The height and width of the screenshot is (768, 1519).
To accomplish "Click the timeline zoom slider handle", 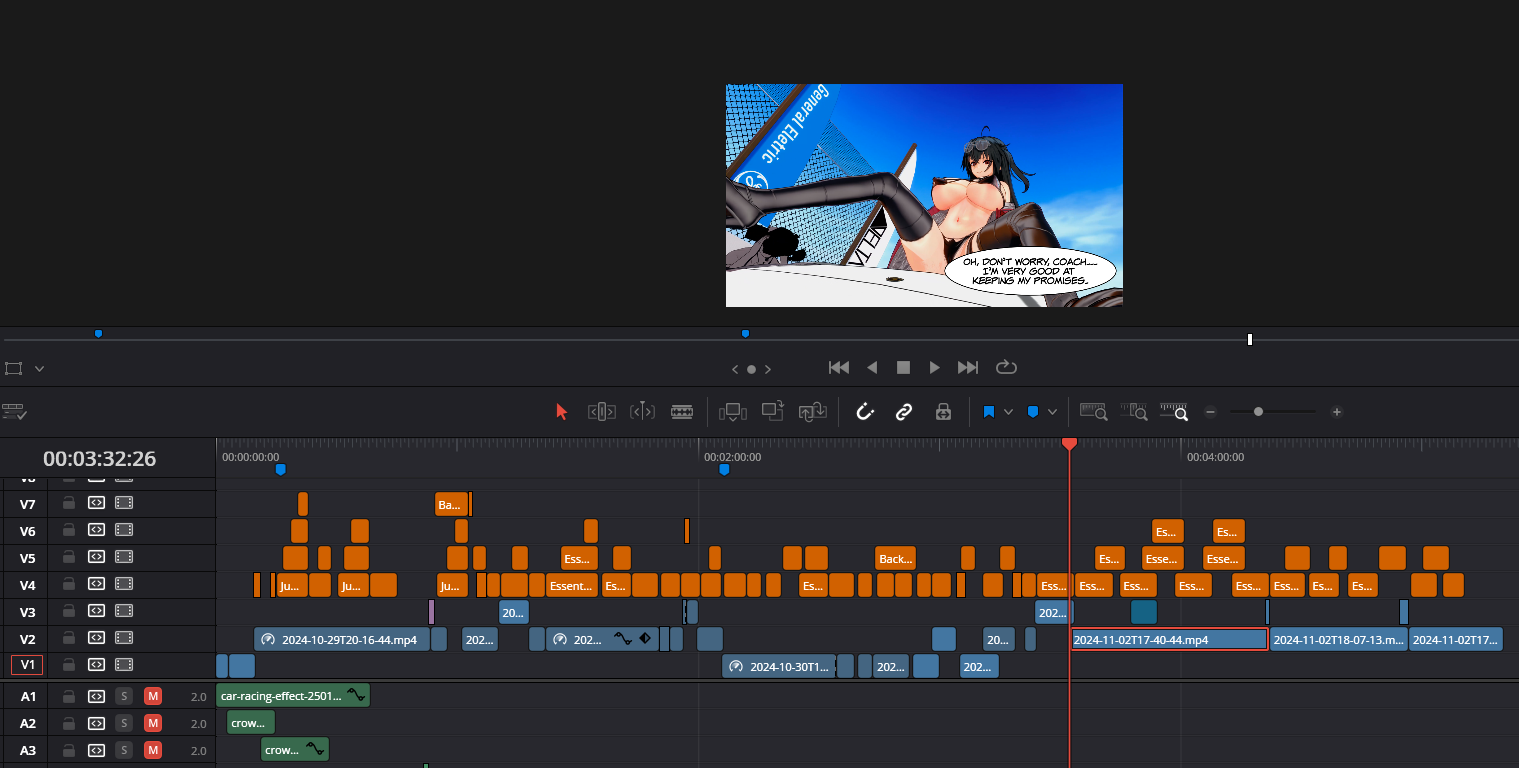I will 1258,412.
